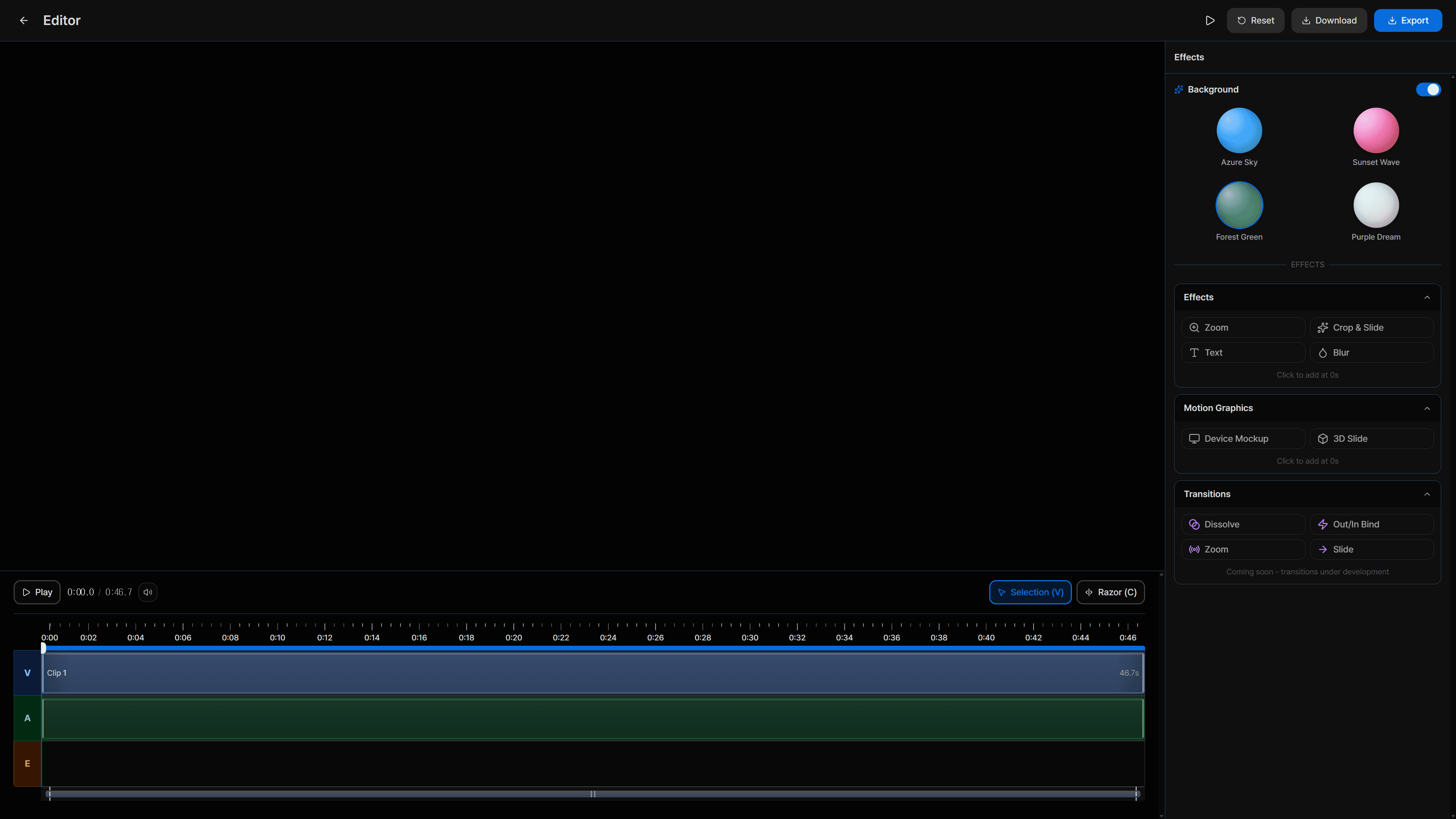1456x819 pixels.
Task: Add a 3D Slide motion graphic
Action: coord(1372,438)
